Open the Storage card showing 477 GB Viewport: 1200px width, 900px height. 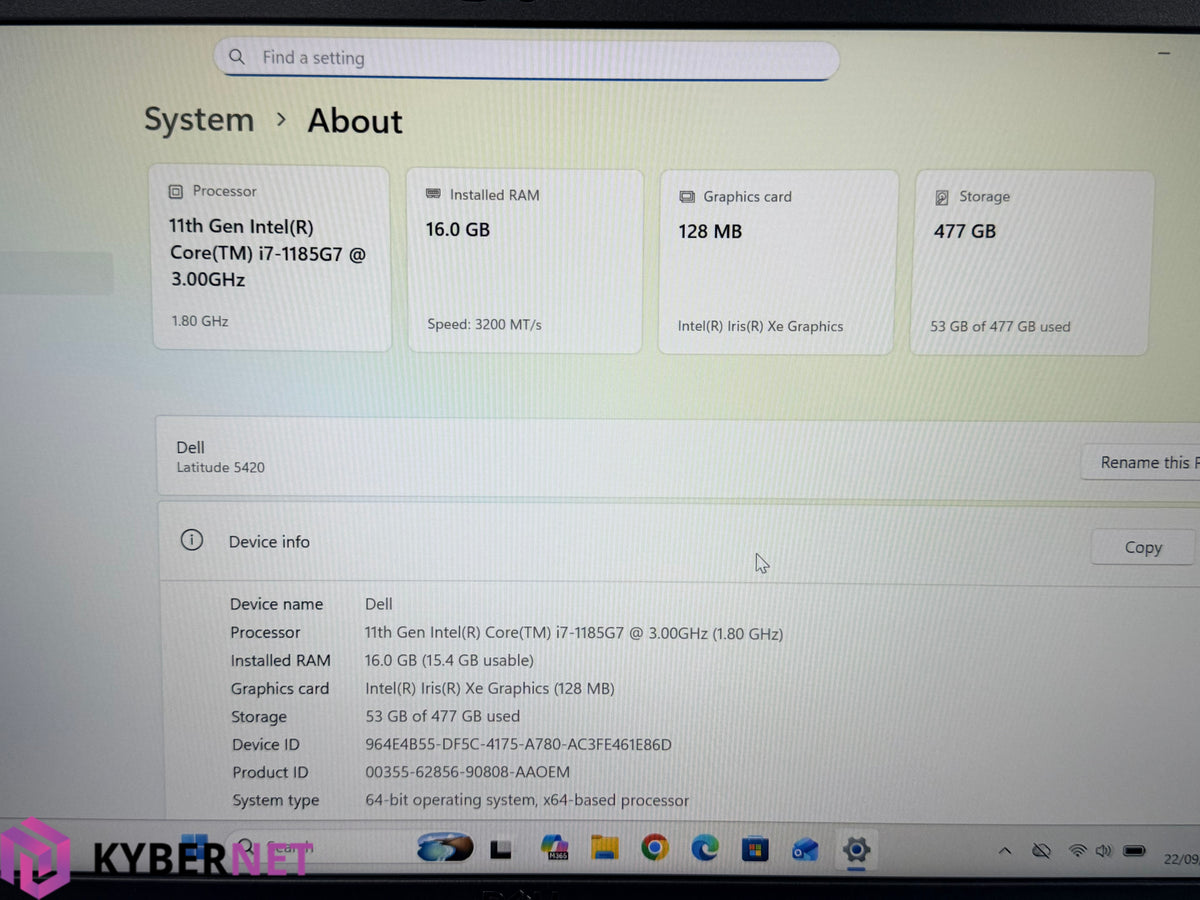click(x=1031, y=263)
